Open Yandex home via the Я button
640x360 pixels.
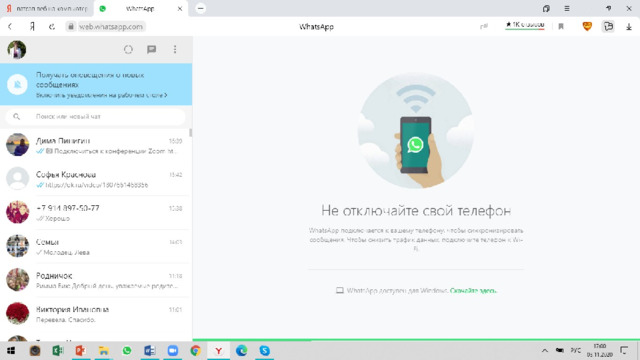32,27
